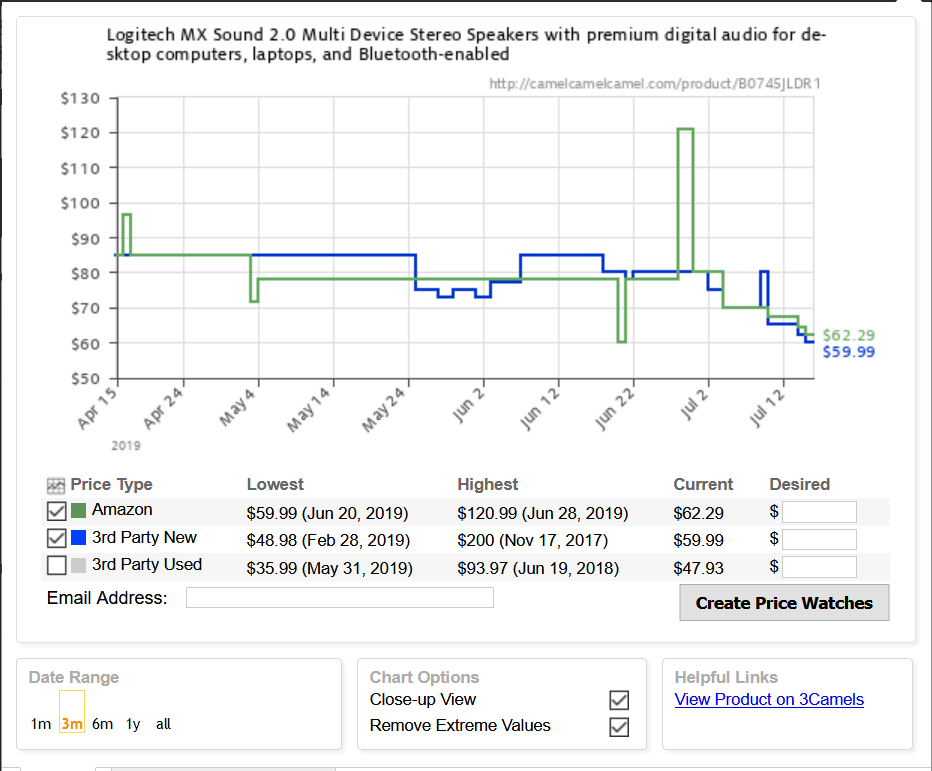Click the current price $47.93 cell
The width and height of the screenshot is (932, 771).
point(698,568)
